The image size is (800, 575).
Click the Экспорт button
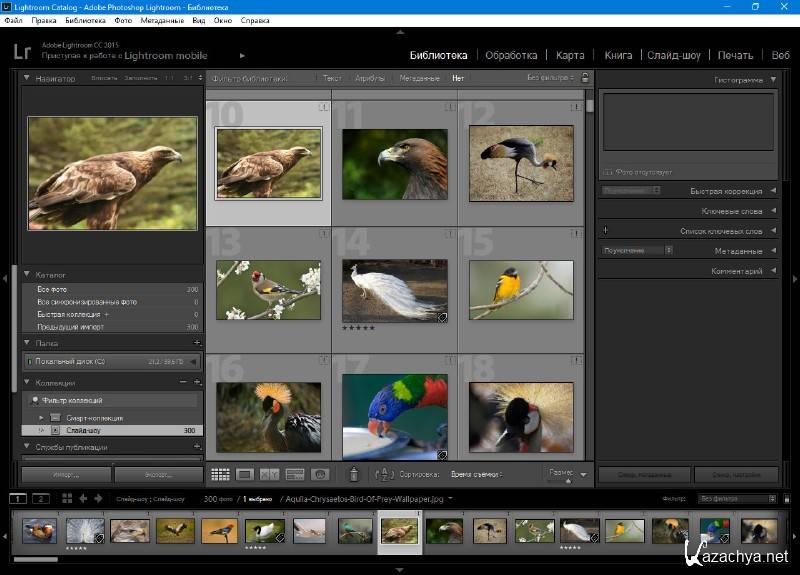click(158, 475)
